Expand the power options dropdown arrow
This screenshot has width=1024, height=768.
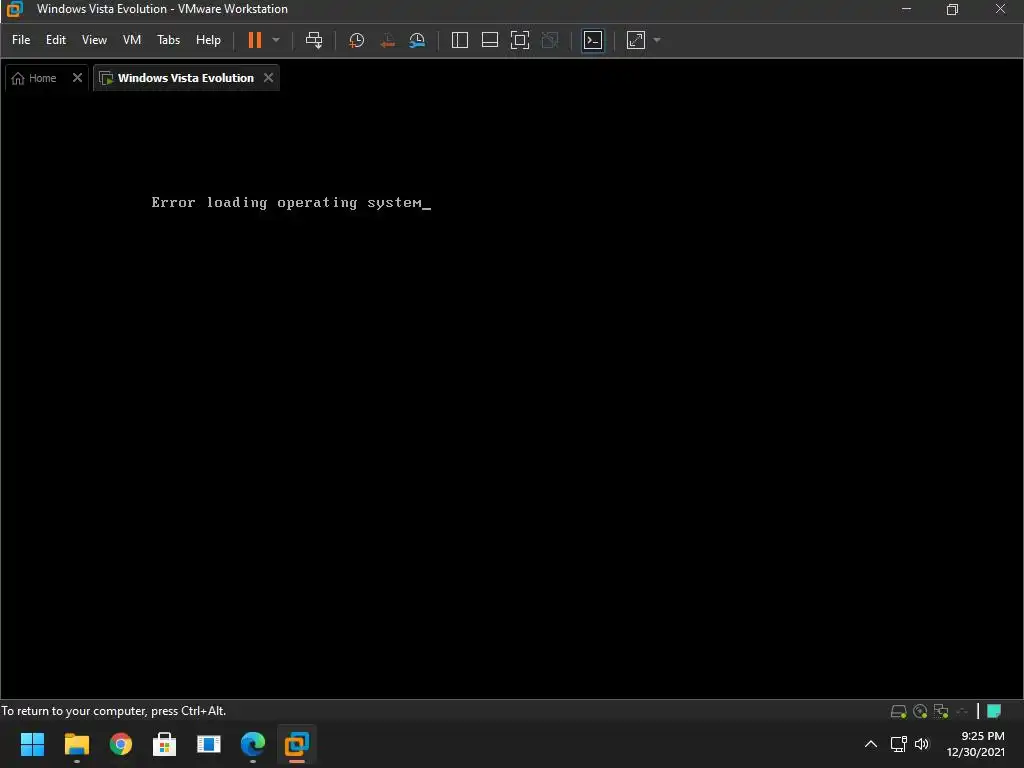(276, 40)
